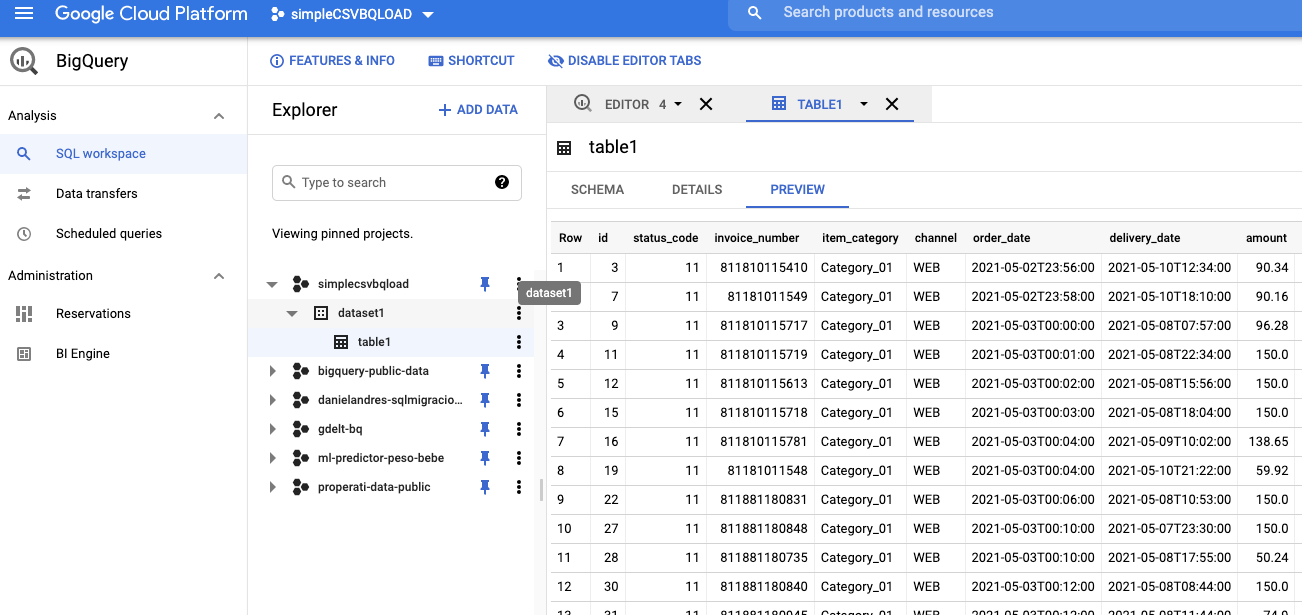This screenshot has width=1302, height=615.
Task: Unpin the properati-data-public project
Action: 485,487
